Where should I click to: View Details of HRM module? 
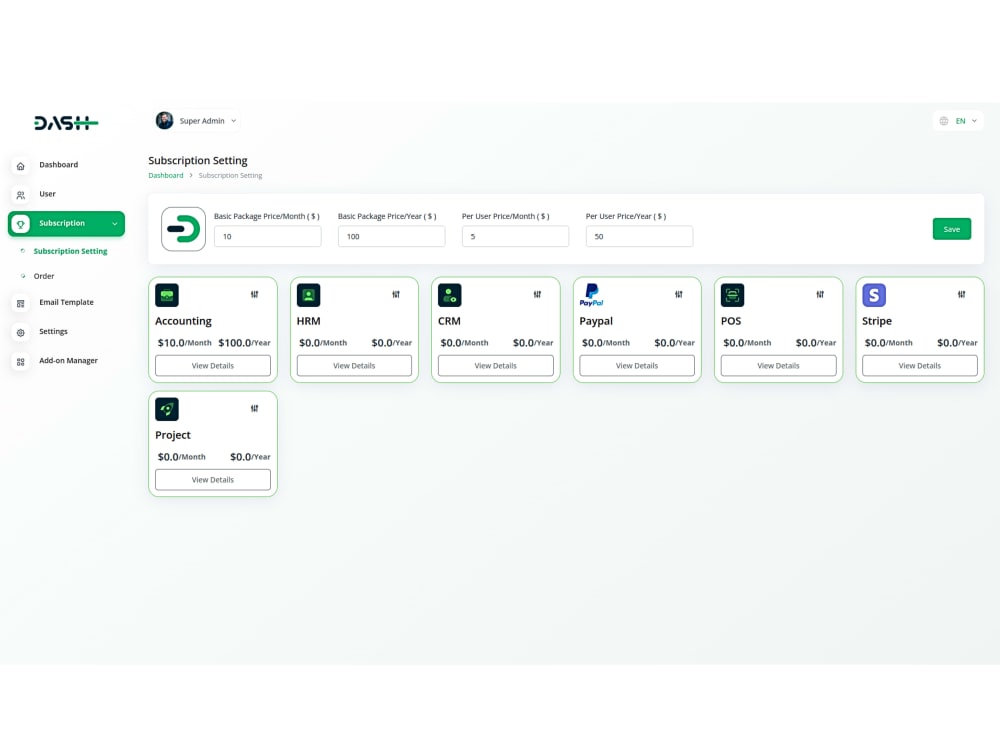pos(354,365)
